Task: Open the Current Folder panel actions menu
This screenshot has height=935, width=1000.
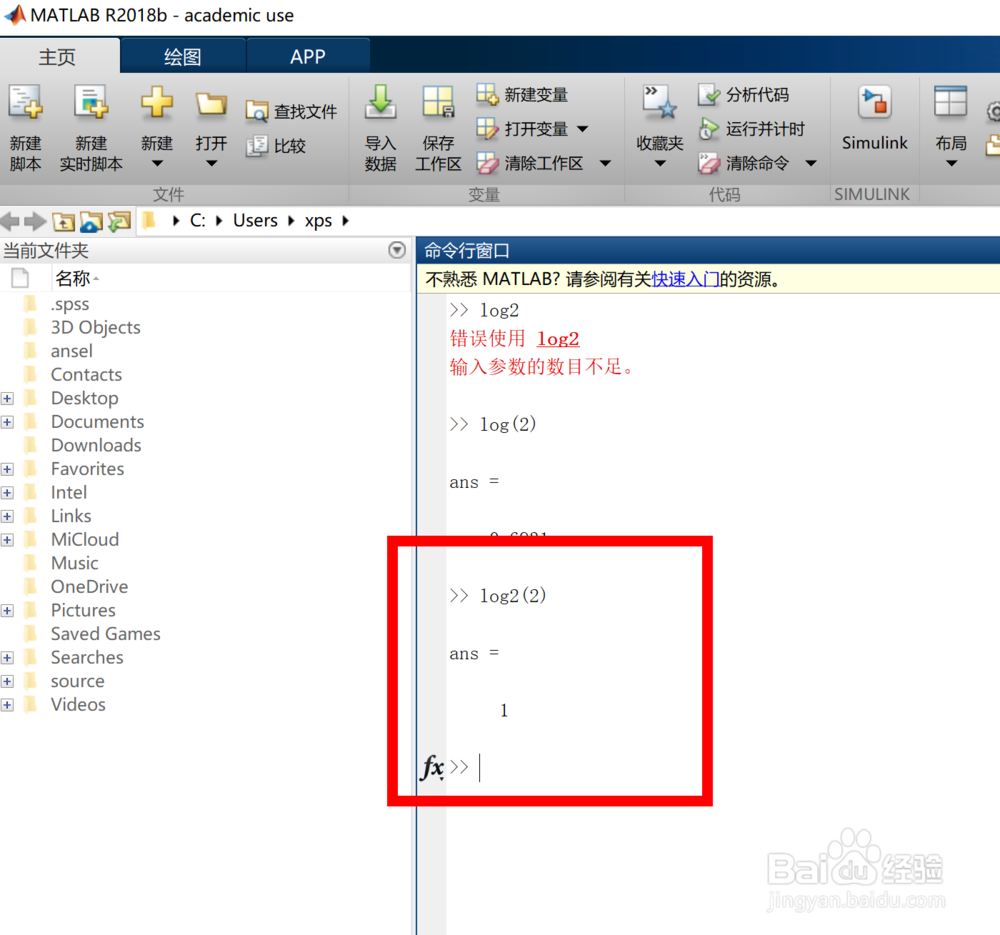Action: click(x=397, y=250)
